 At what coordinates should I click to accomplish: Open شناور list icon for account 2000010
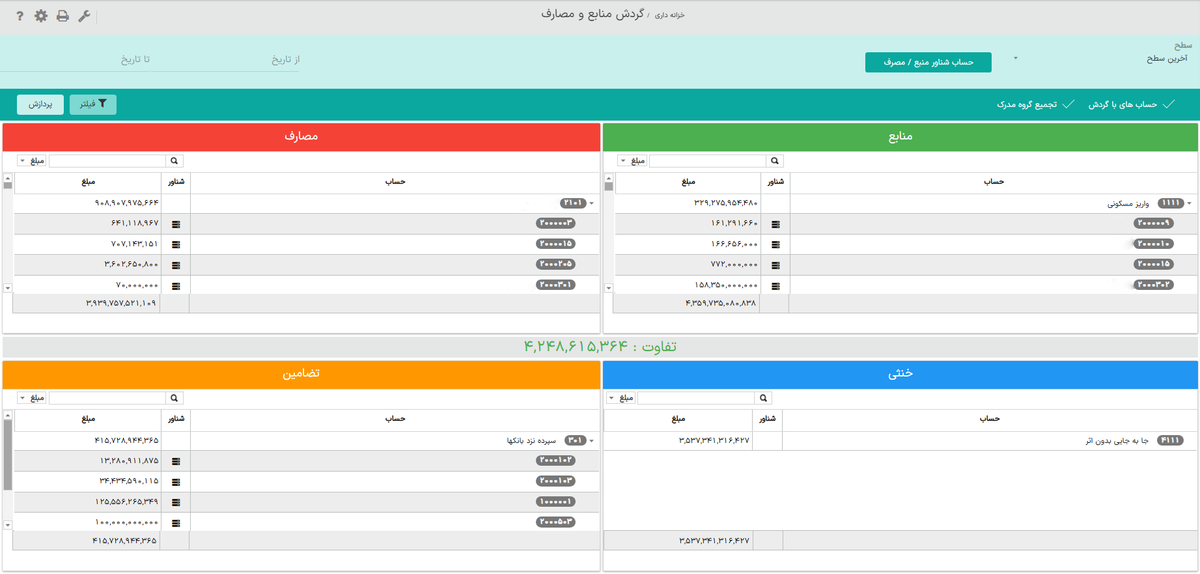click(776, 244)
